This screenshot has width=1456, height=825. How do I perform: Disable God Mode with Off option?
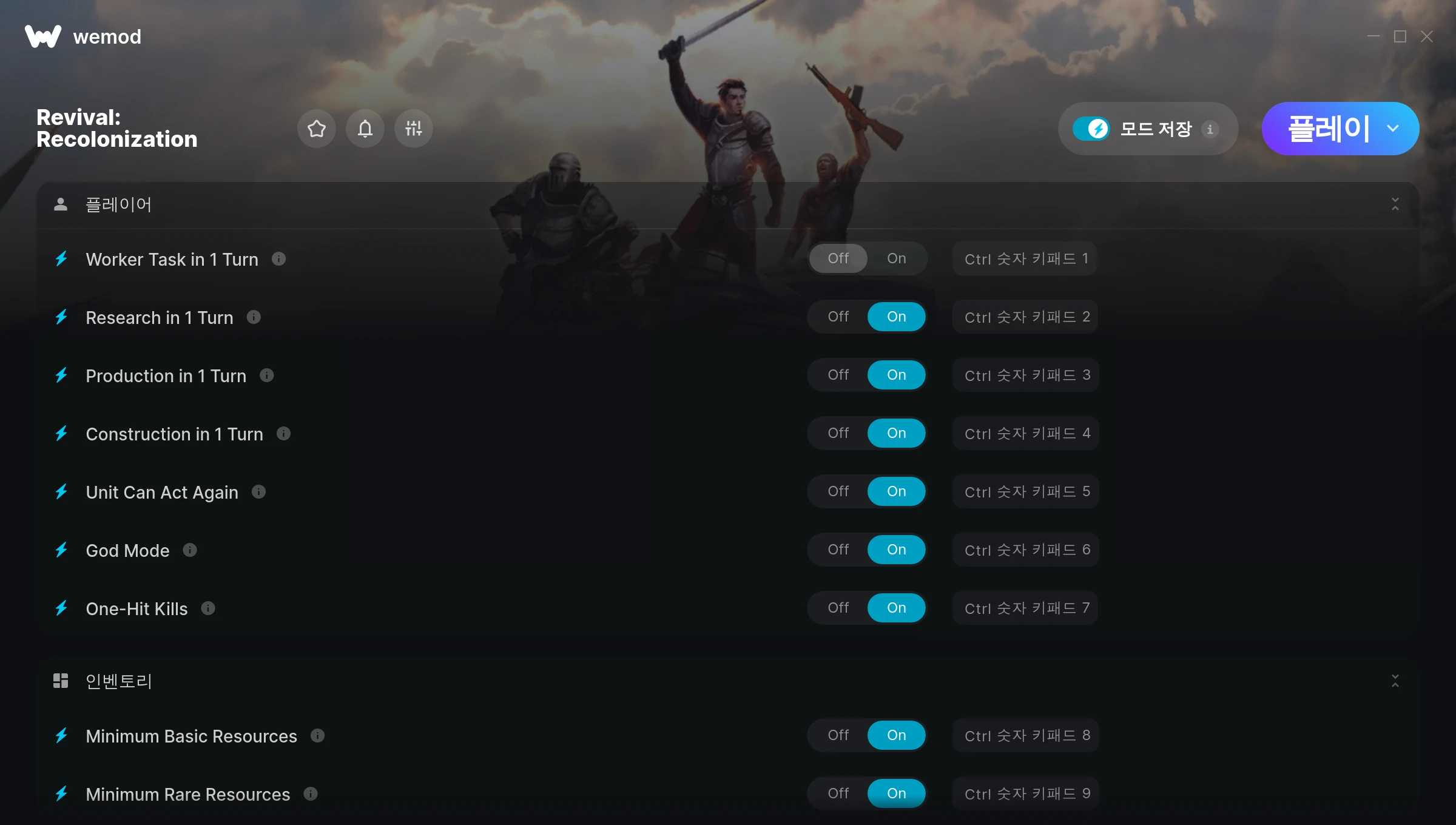tap(838, 550)
